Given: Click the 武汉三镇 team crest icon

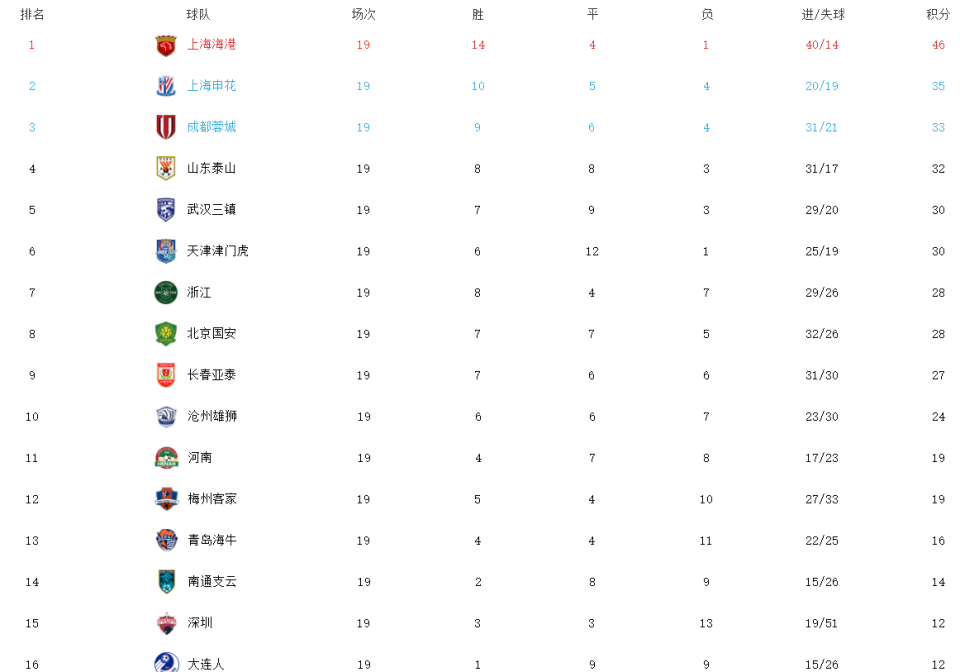Looking at the screenshot, I should [166, 210].
